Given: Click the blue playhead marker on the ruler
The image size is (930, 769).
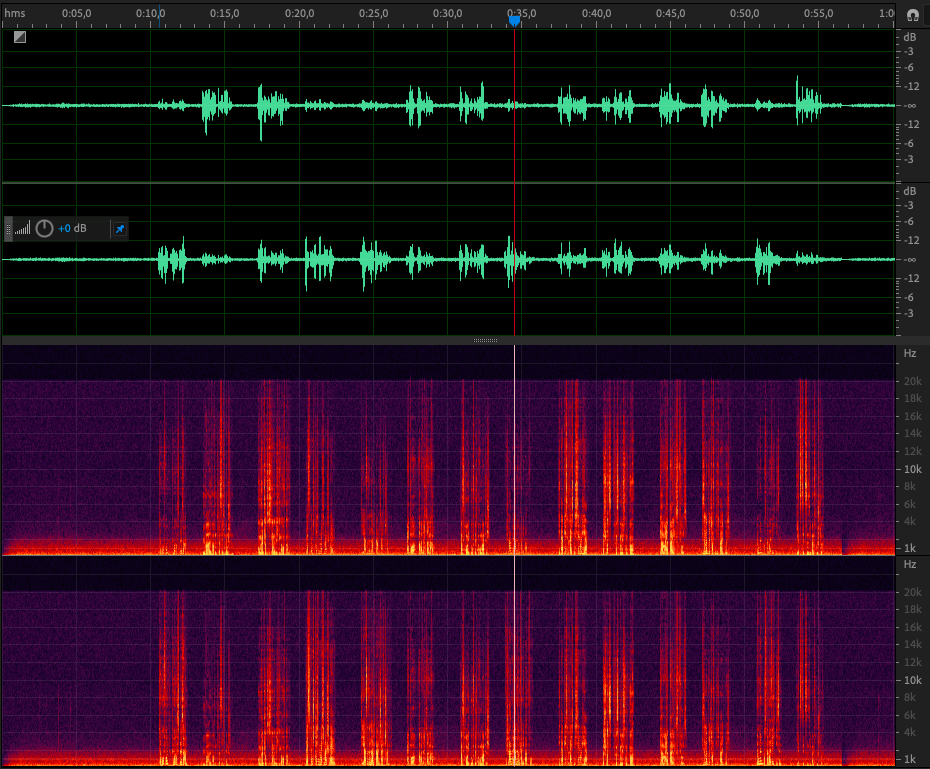Looking at the screenshot, I should 514,19.
